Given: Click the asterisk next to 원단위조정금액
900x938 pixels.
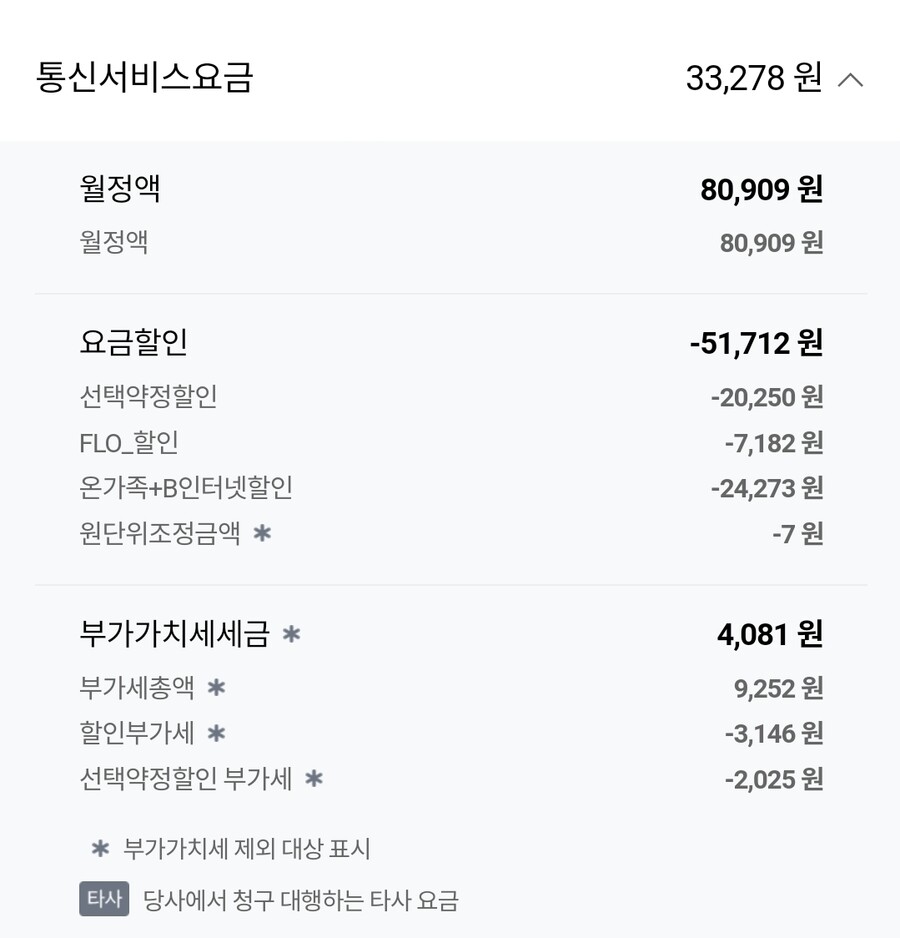Looking at the screenshot, I should click(x=262, y=533).
